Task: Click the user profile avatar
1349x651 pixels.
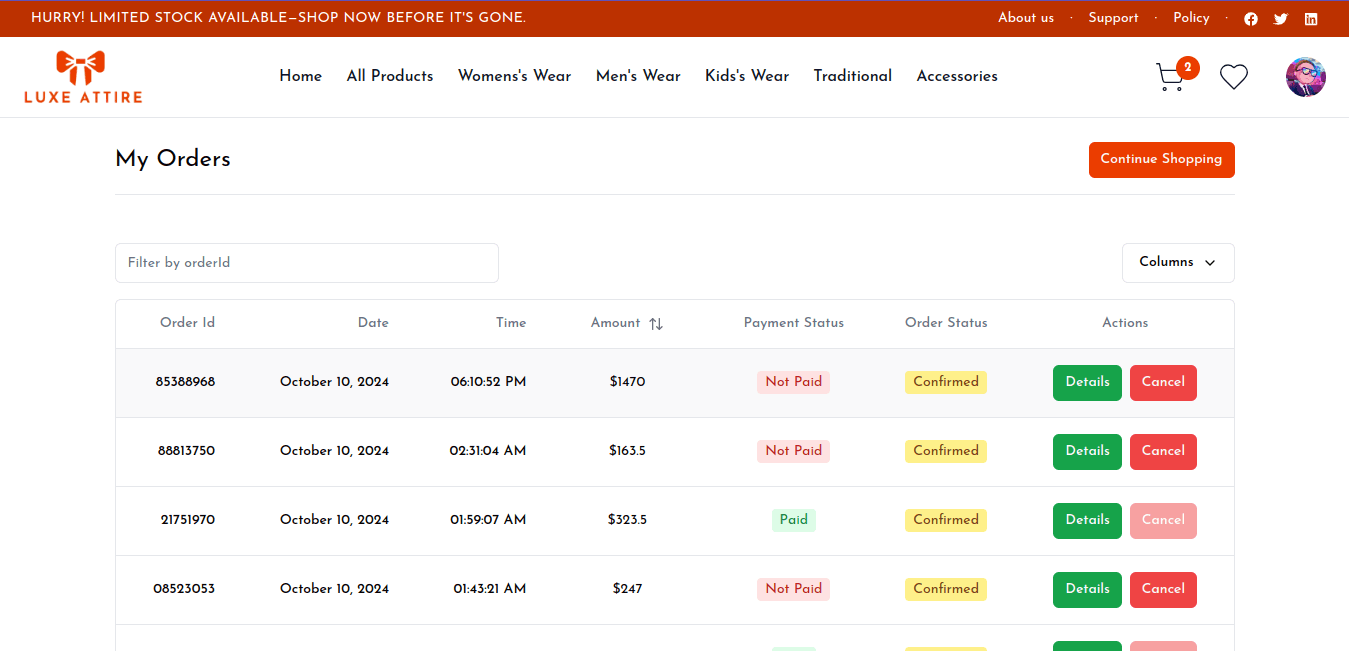Action: tap(1305, 77)
